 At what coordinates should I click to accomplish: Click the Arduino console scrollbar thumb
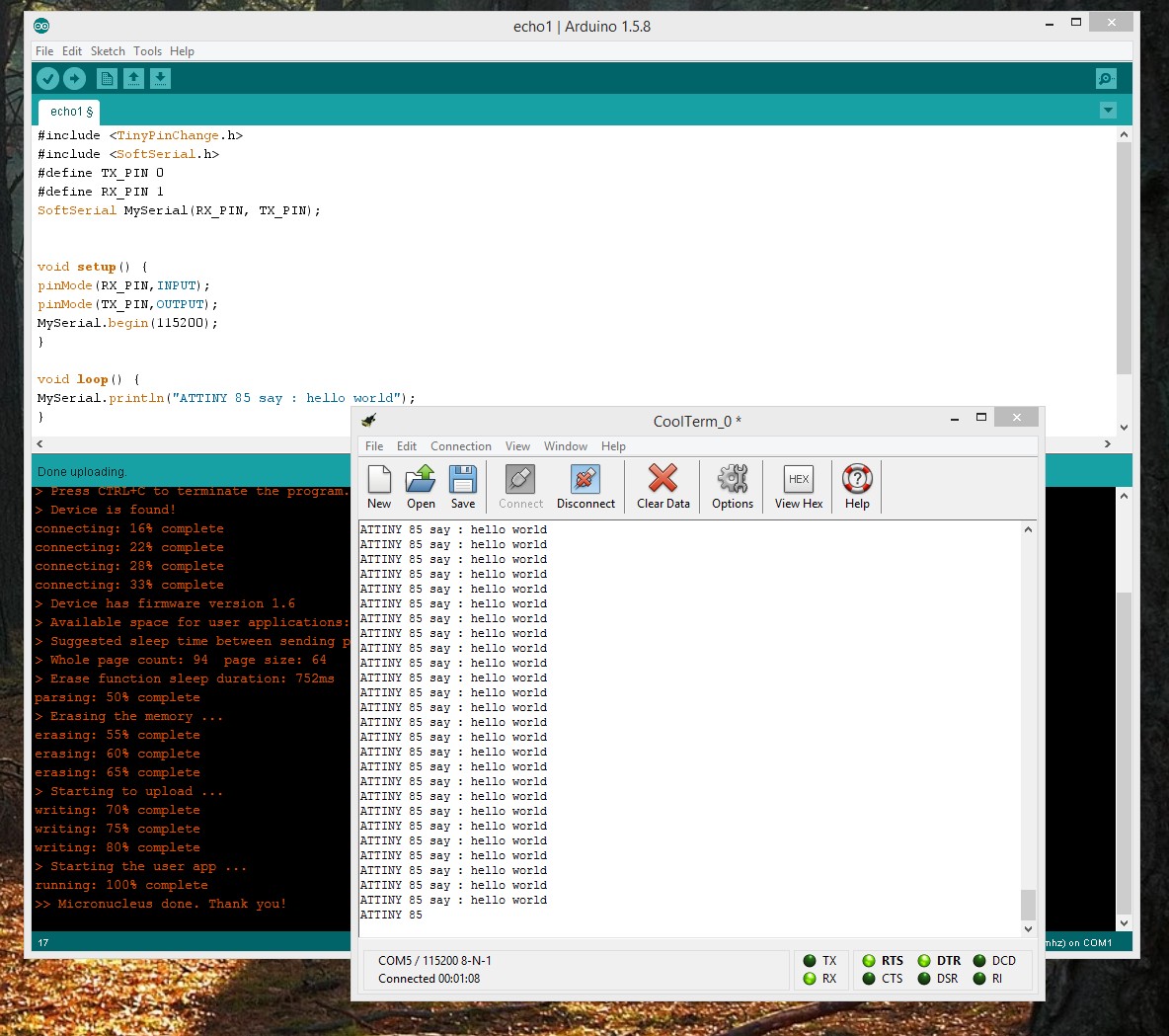1124,752
